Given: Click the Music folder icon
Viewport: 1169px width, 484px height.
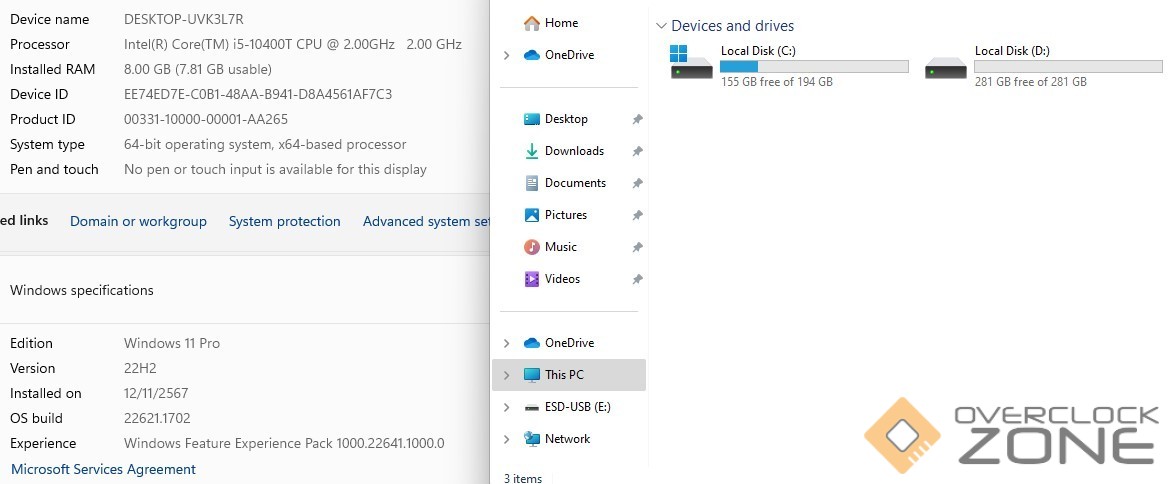Looking at the screenshot, I should (532, 247).
